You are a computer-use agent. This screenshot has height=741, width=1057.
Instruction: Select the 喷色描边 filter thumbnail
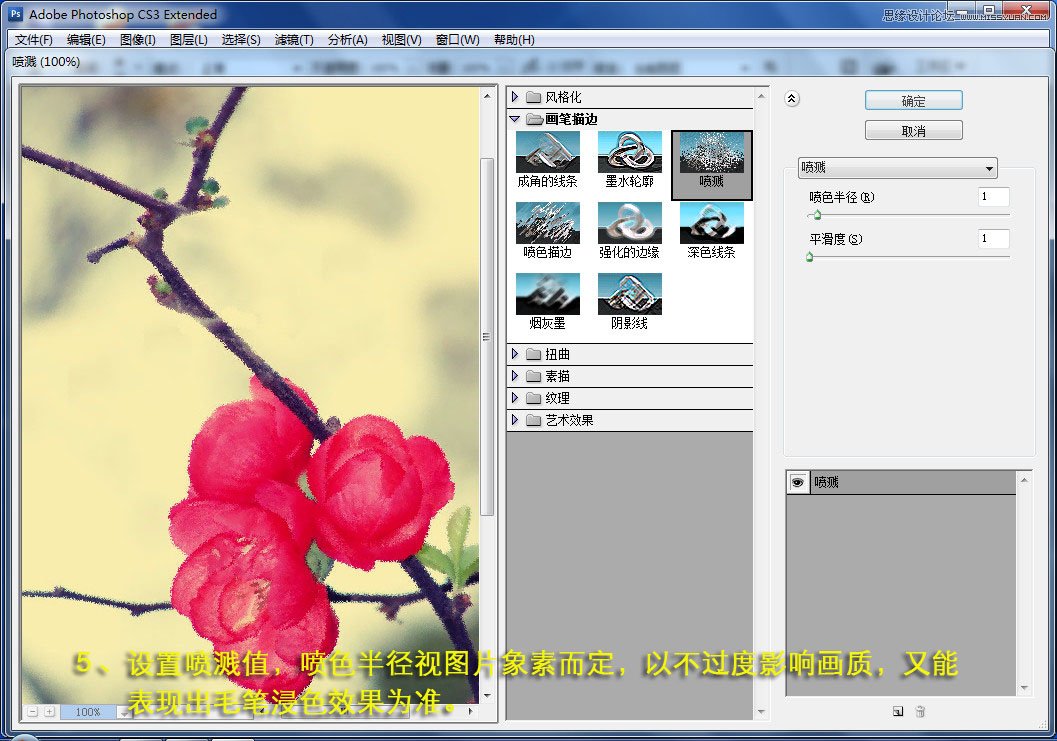tap(547, 223)
